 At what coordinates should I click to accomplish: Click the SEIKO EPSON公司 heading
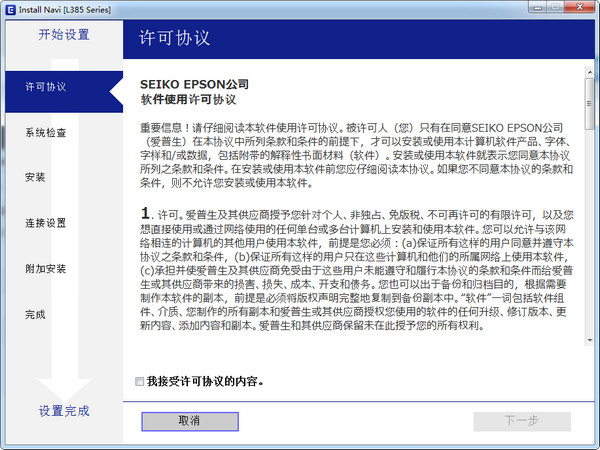(194, 84)
